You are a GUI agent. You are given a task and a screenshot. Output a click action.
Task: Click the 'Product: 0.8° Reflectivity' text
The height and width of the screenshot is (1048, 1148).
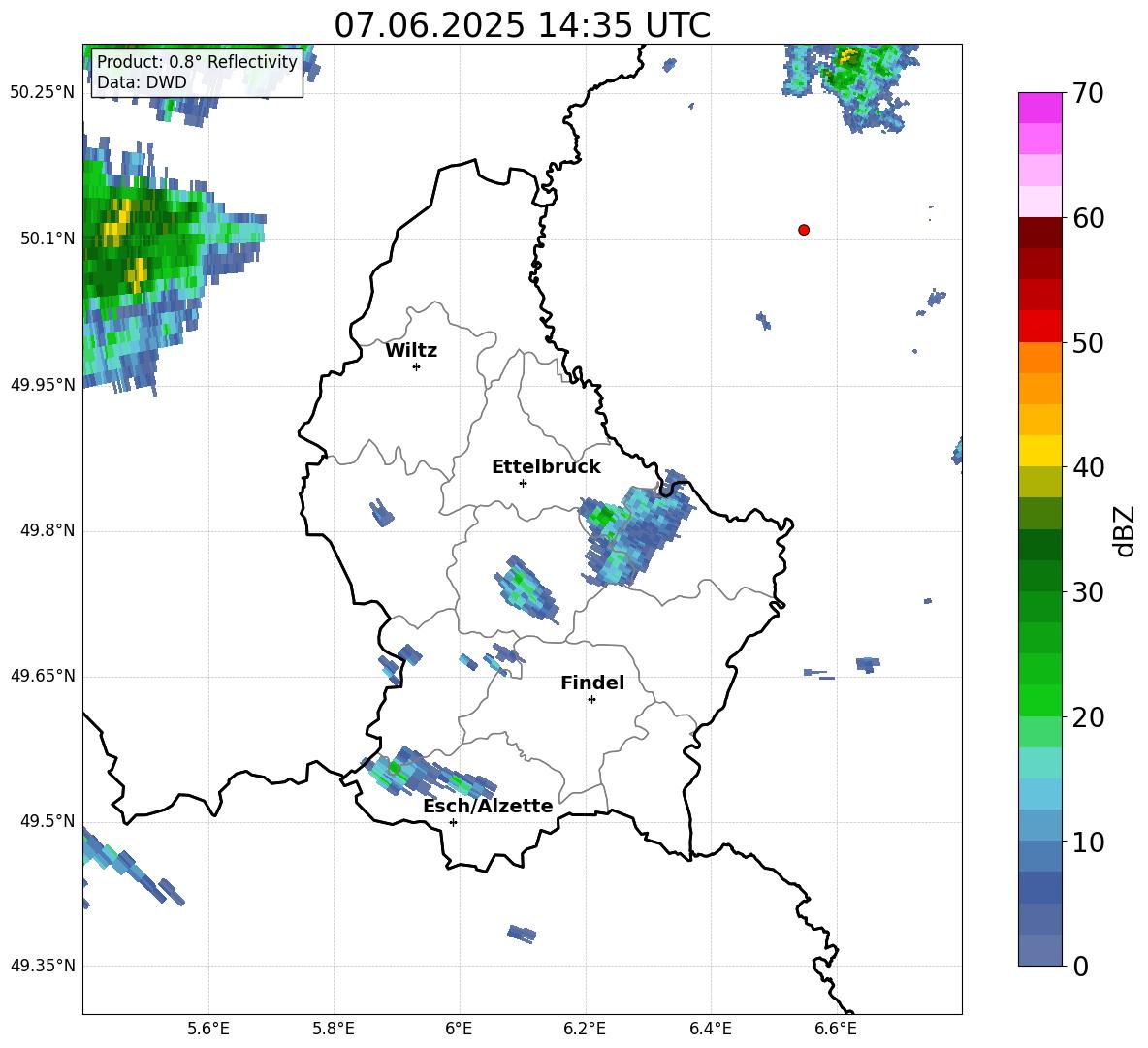197,62
